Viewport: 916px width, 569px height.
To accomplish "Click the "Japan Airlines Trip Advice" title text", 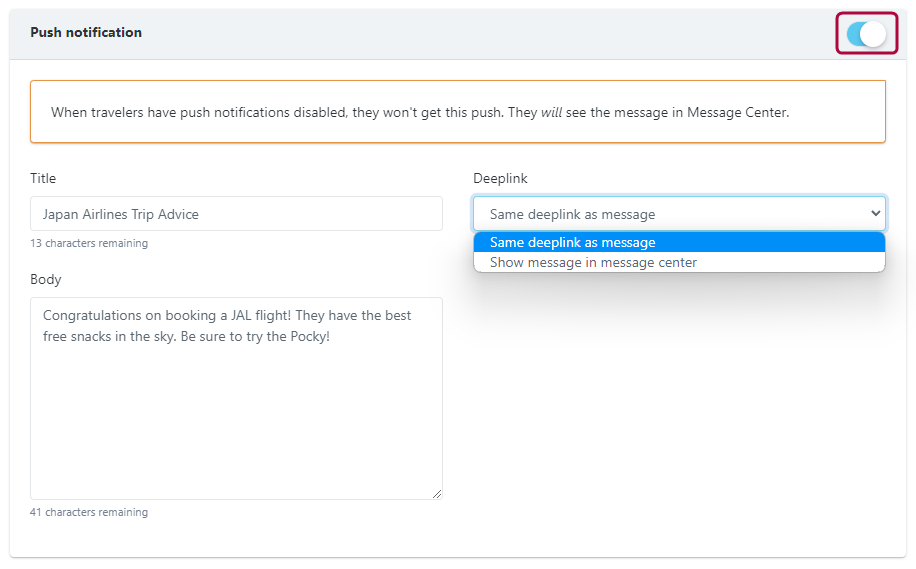I will (x=120, y=214).
